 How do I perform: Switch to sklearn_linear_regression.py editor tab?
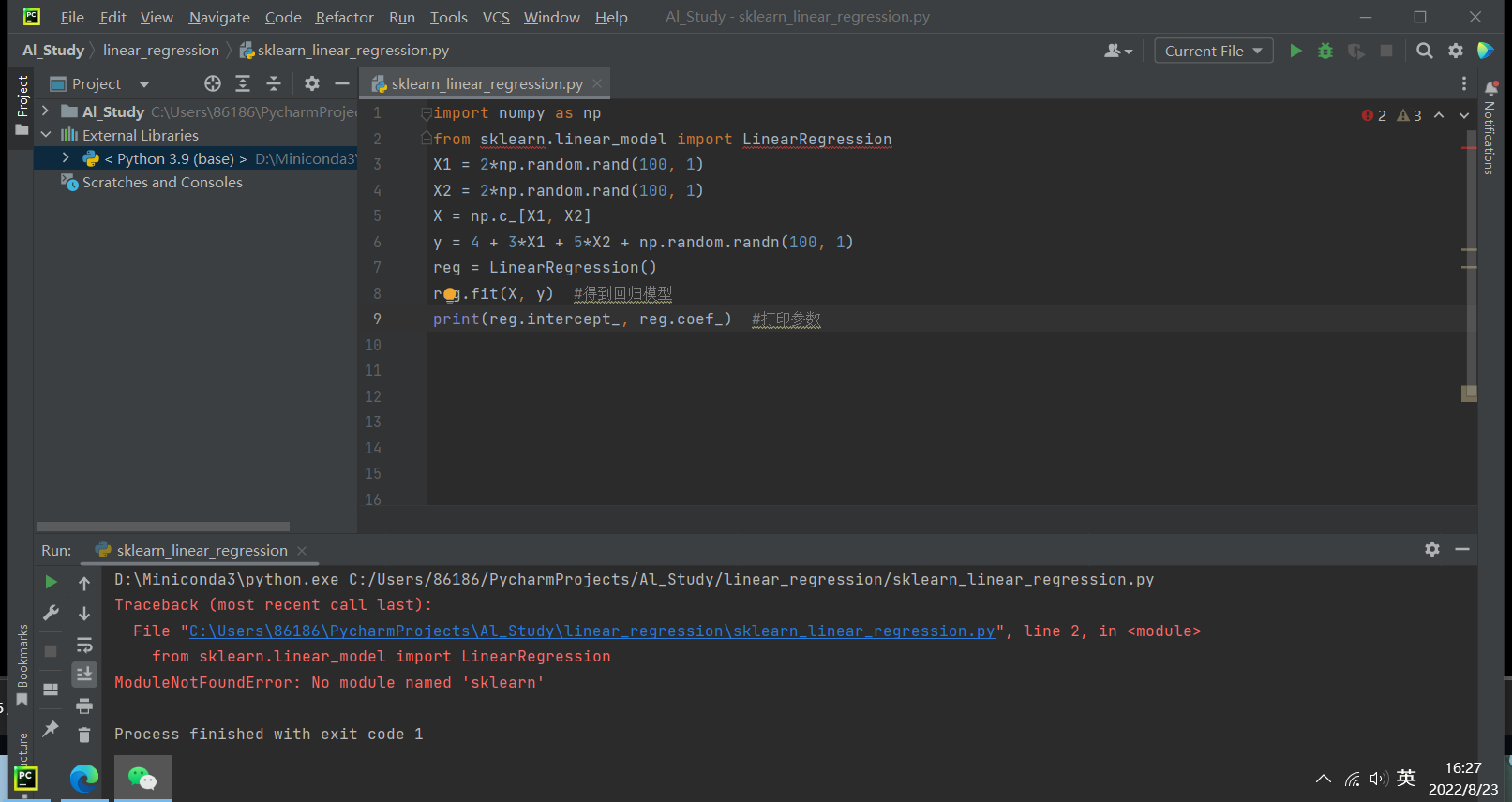pos(487,83)
